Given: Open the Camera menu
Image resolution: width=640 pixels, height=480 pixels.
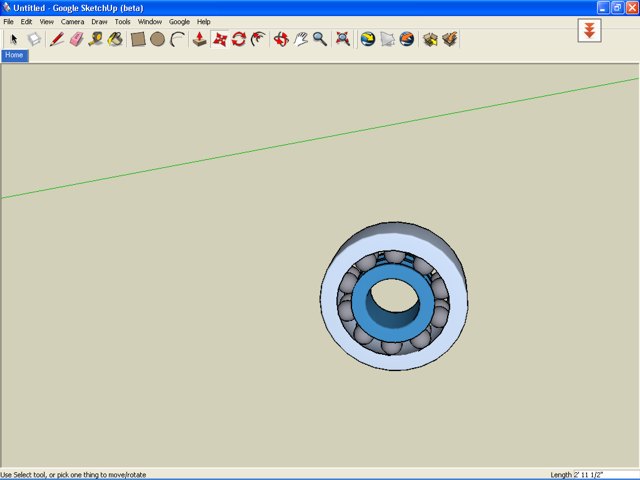Looking at the screenshot, I should click(x=72, y=22).
